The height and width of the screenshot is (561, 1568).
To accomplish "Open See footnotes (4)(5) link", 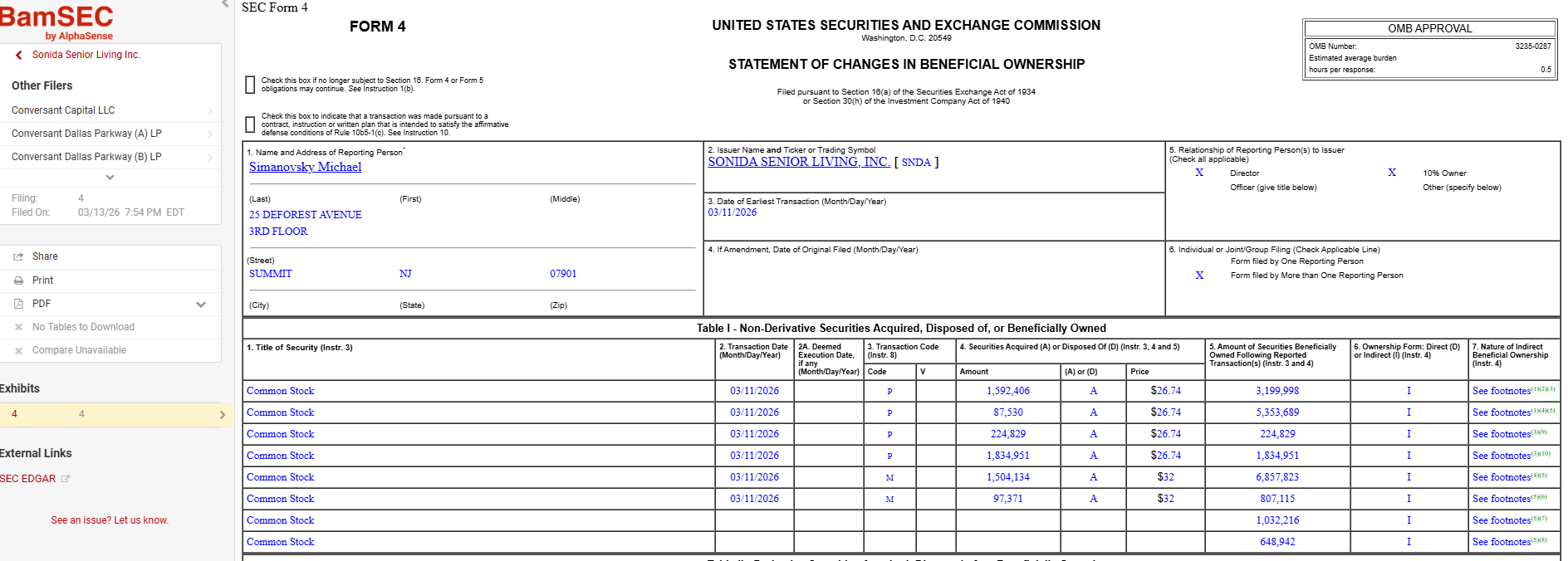I will [x=1510, y=476].
